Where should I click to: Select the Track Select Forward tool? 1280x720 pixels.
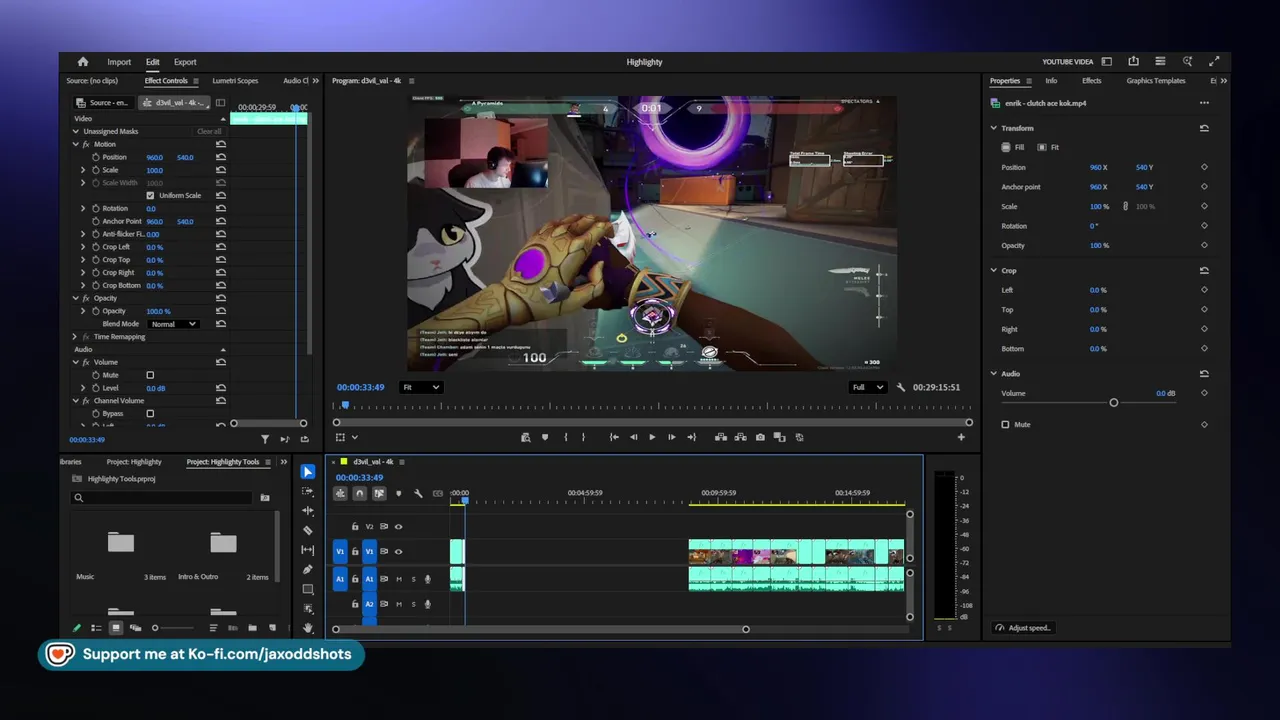click(308, 491)
